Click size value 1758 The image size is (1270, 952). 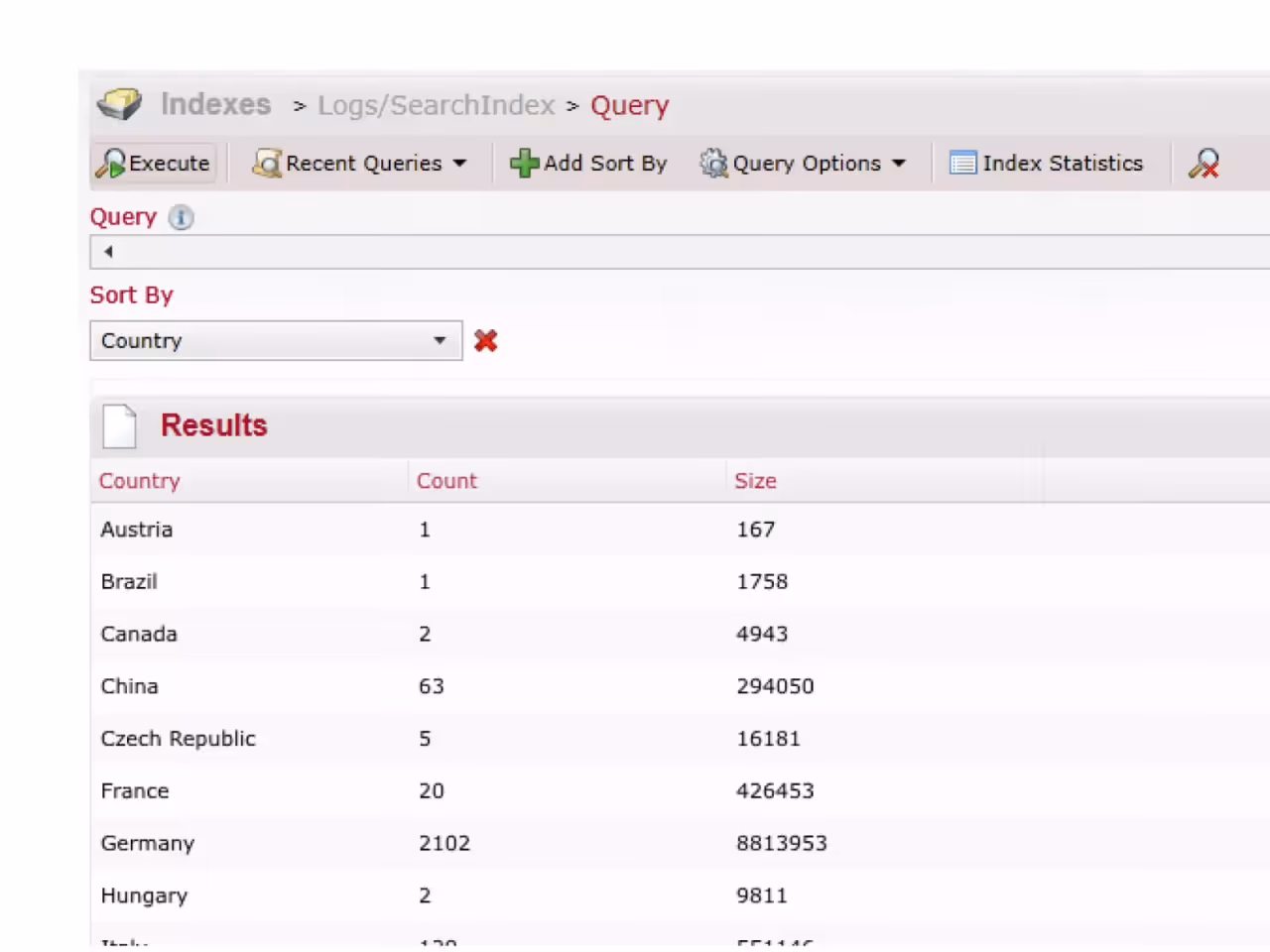pyautogui.click(x=762, y=582)
